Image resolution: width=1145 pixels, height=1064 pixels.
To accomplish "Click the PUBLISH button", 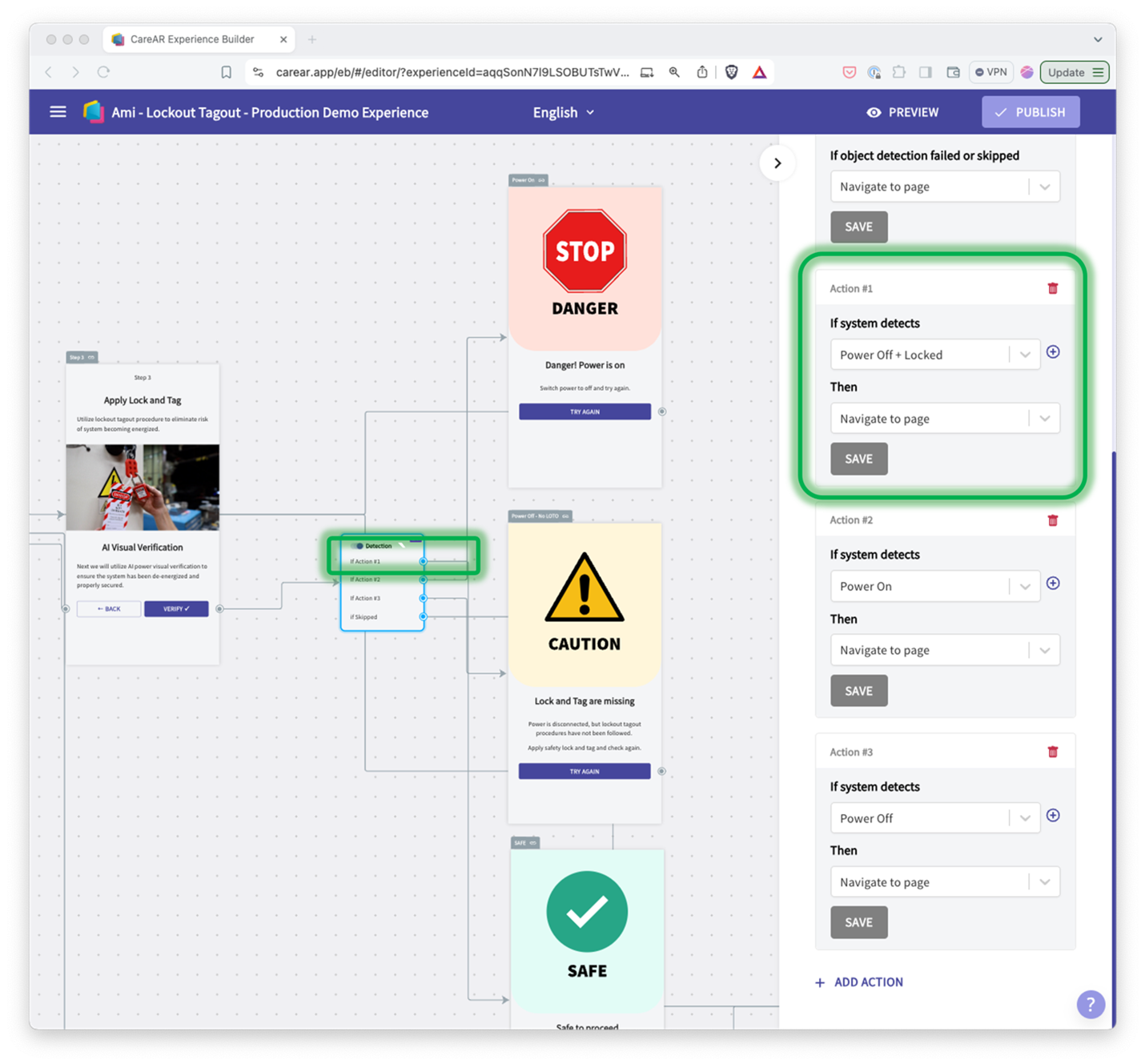I will point(1030,111).
